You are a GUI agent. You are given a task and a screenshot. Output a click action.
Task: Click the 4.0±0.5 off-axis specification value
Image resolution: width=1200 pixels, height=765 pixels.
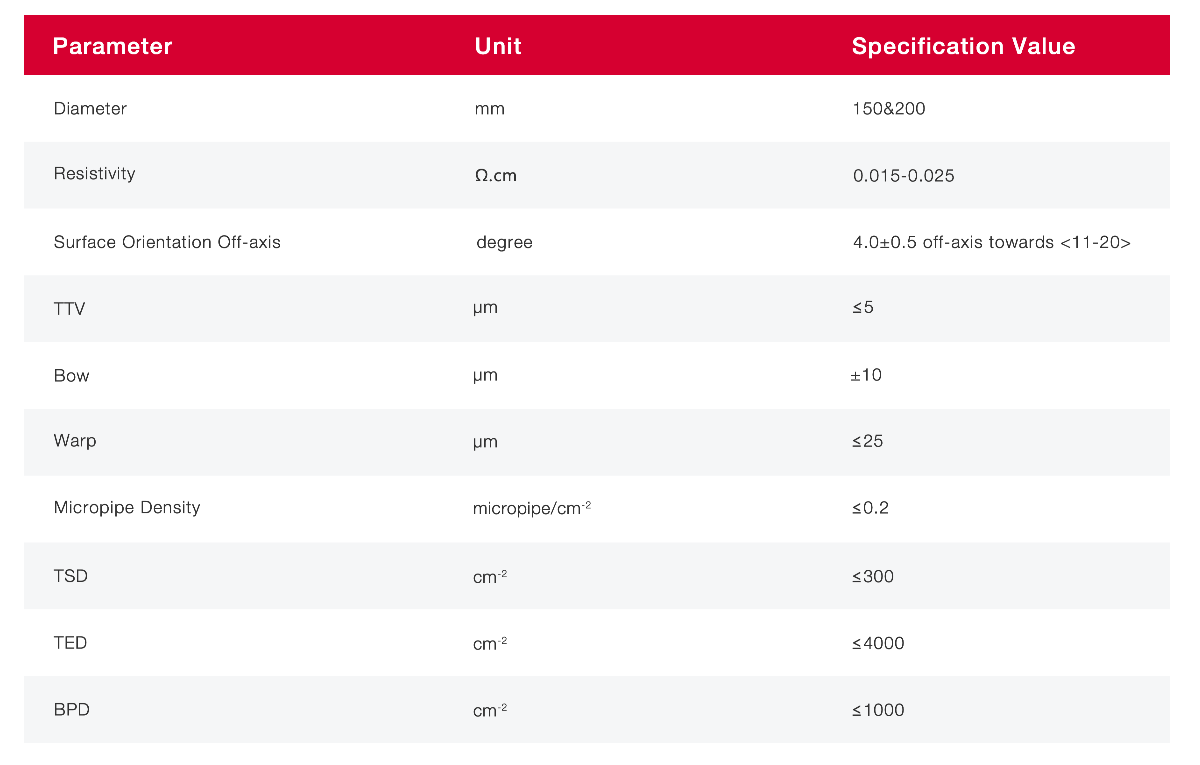click(991, 242)
